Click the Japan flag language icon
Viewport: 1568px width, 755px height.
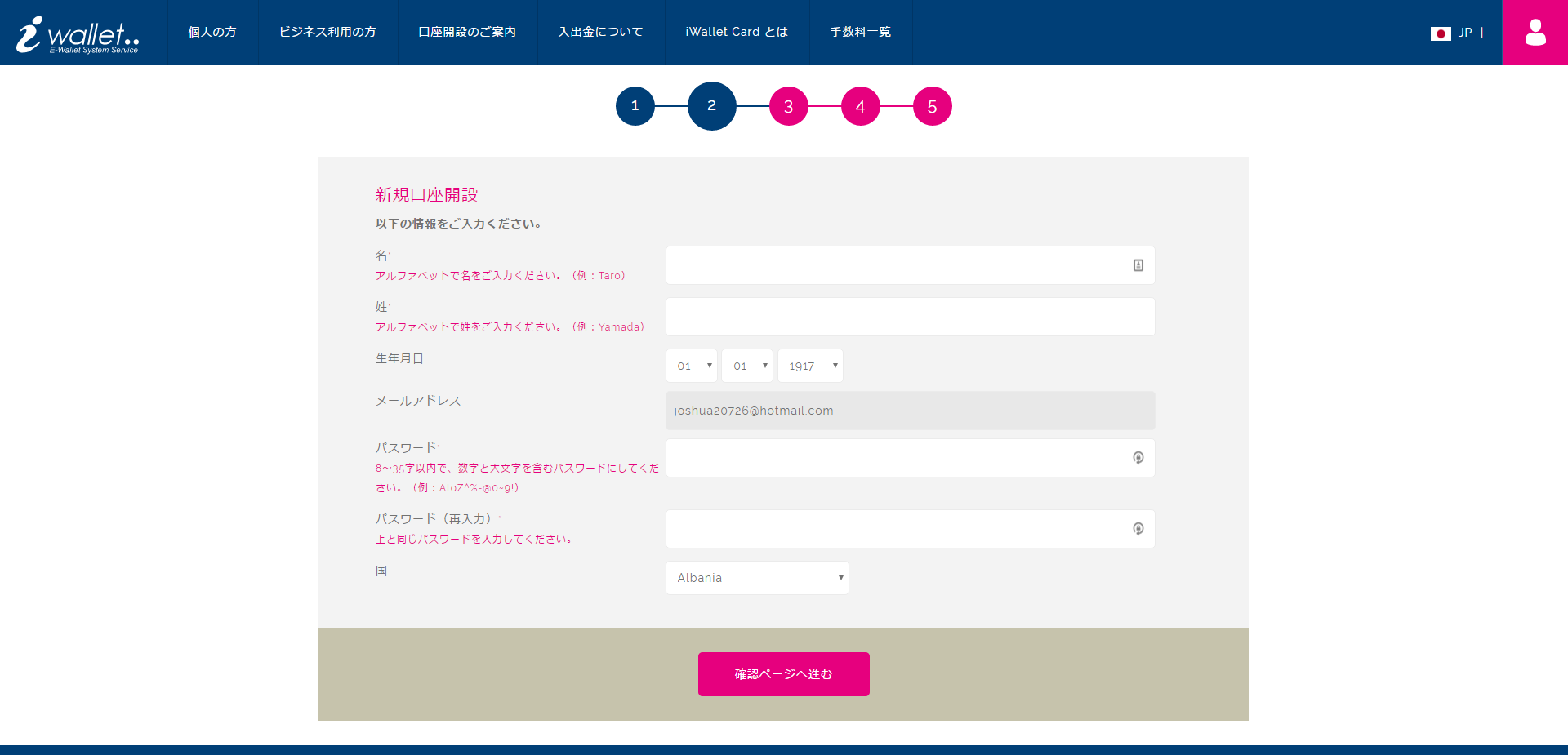(x=1440, y=33)
